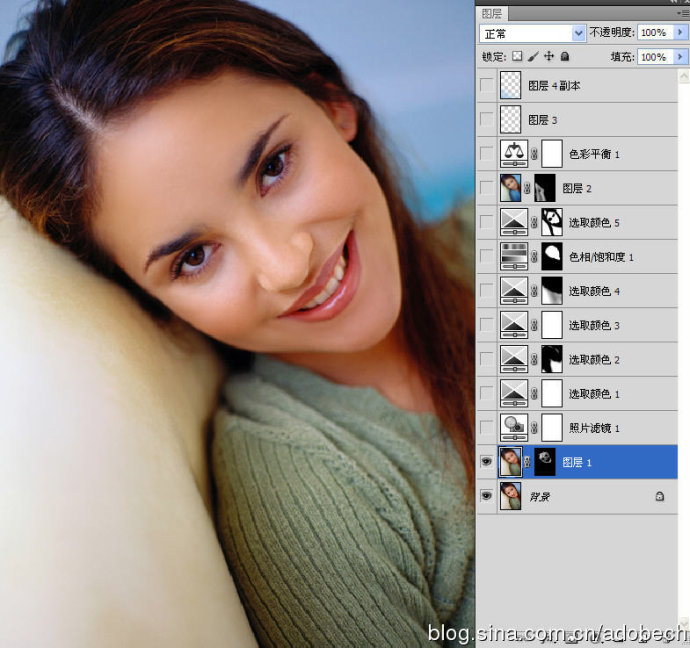Hide the 背景 layer
This screenshot has height=648, width=690.
pyautogui.click(x=486, y=496)
